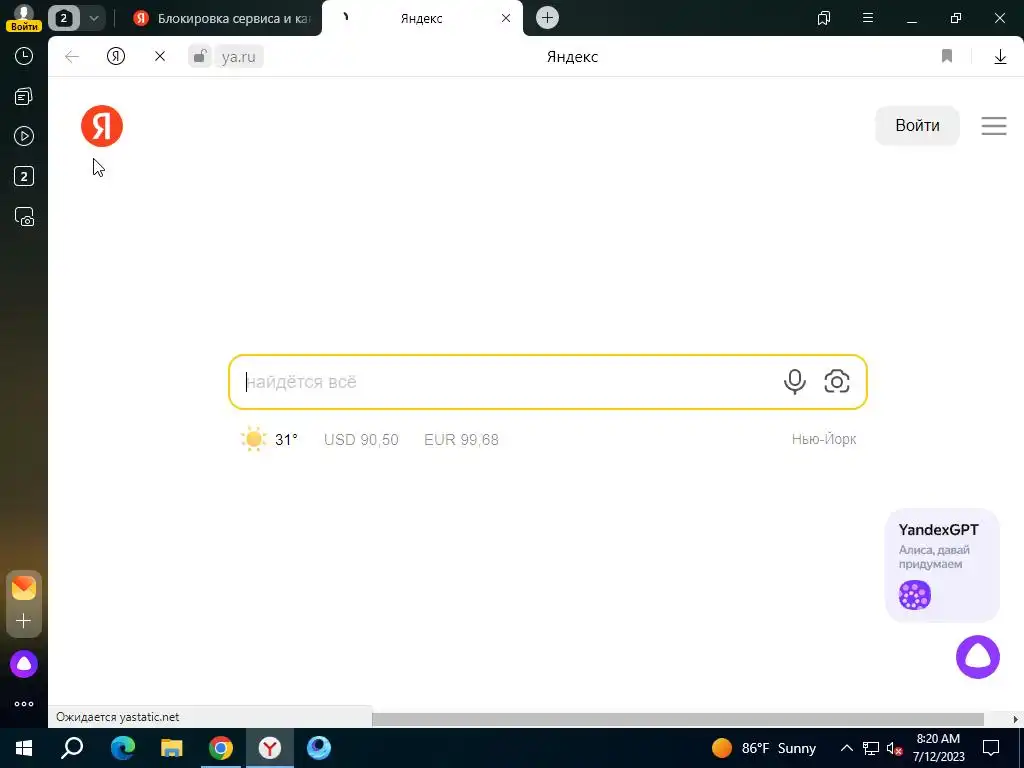Screen dimensions: 1024x768
Task: Switch to the Яндекс tab
Action: coord(421,18)
